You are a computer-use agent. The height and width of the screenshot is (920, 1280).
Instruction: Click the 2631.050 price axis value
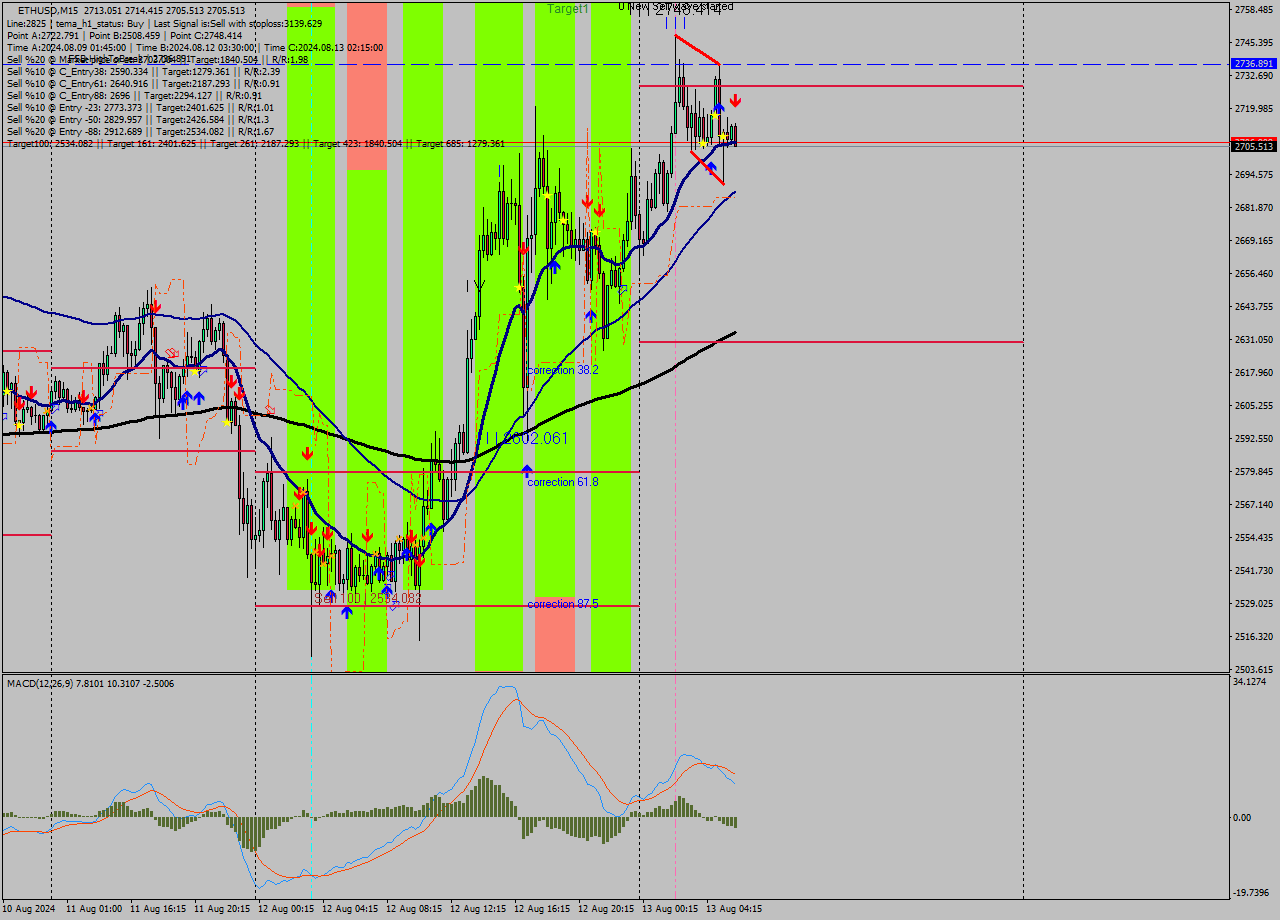click(1254, 339)
